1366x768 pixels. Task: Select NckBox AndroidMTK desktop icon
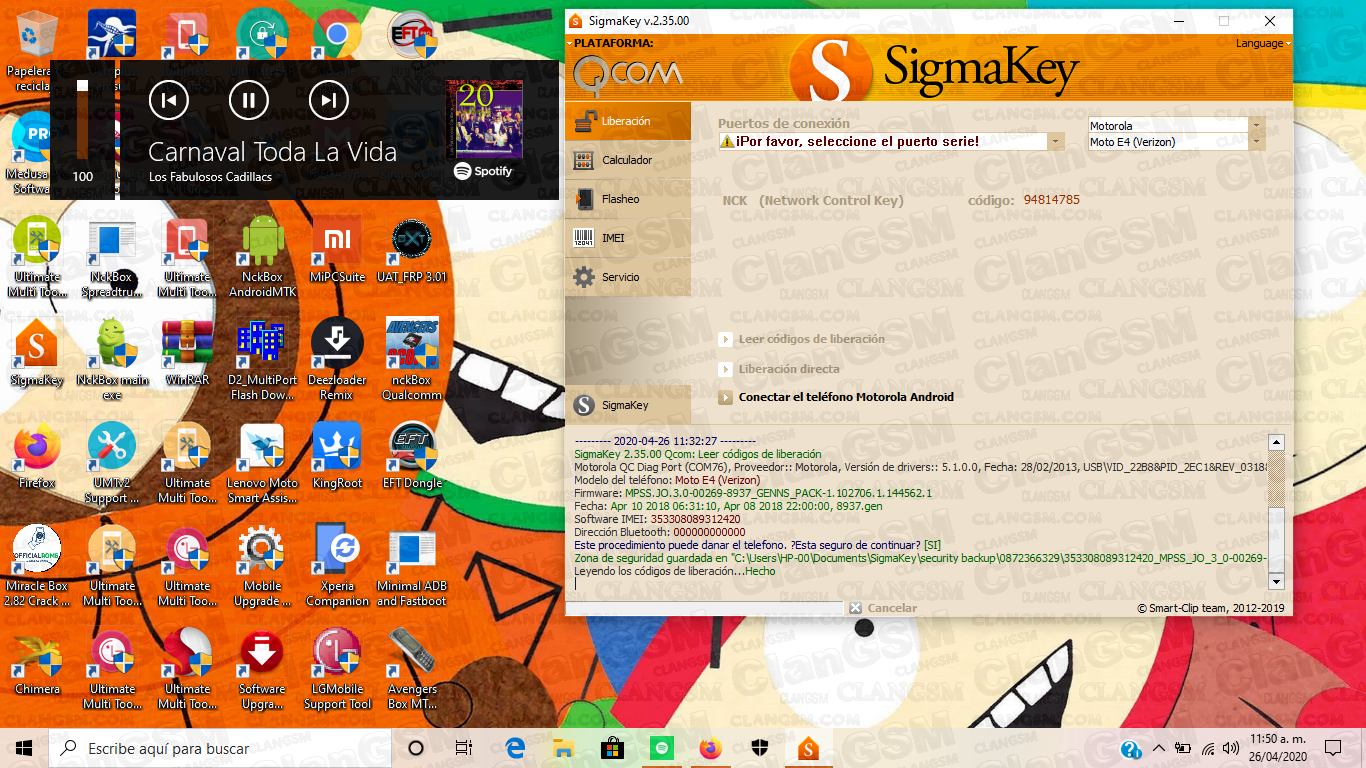(262, 257)
